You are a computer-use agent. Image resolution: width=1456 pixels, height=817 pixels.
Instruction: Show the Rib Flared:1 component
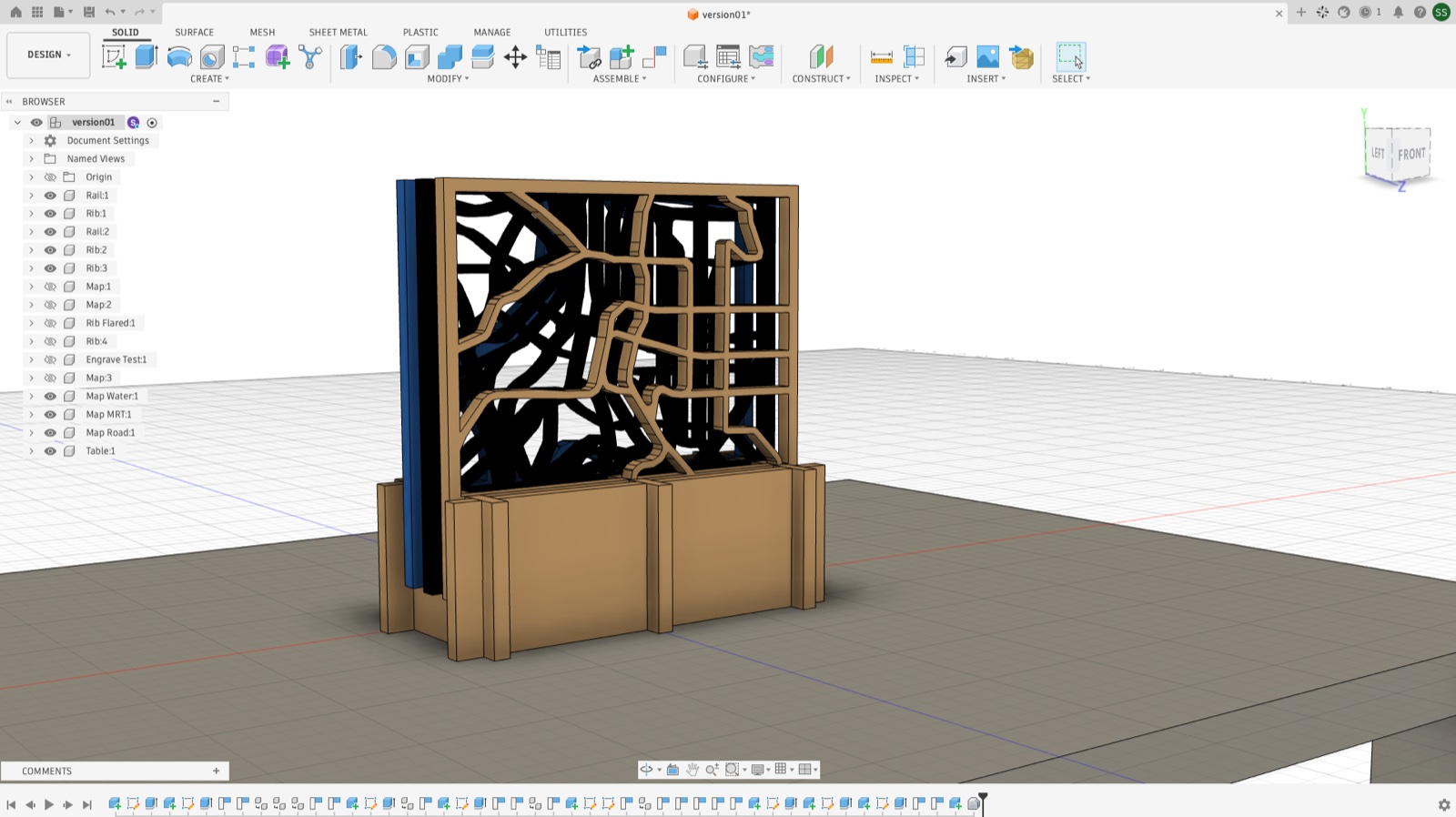50,323
